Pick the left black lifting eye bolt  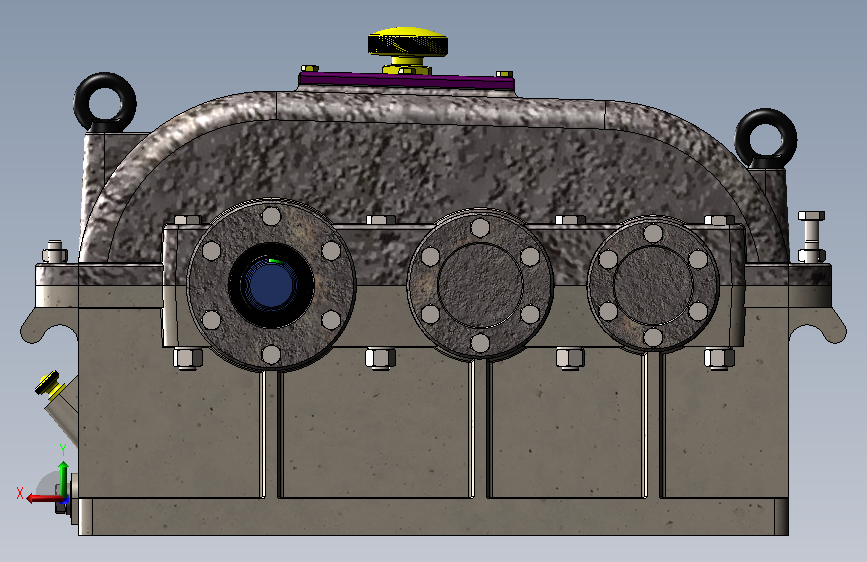coord(105,102)
